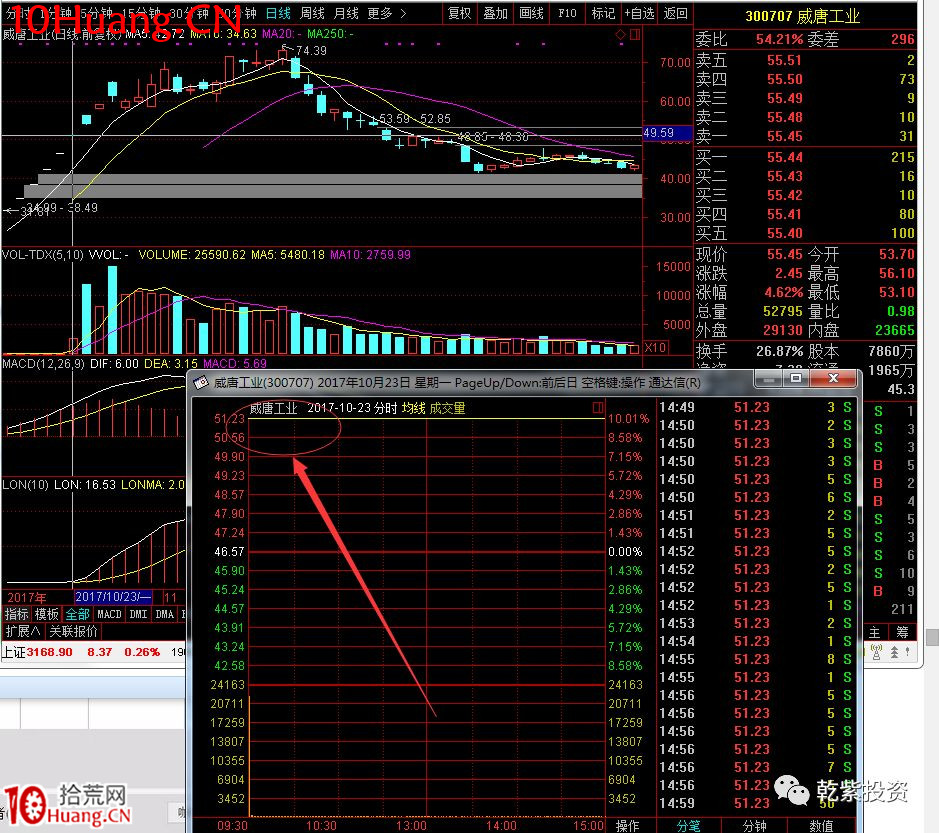Open the F10 company info
939x833 pixels.
[x=567, y=13]
